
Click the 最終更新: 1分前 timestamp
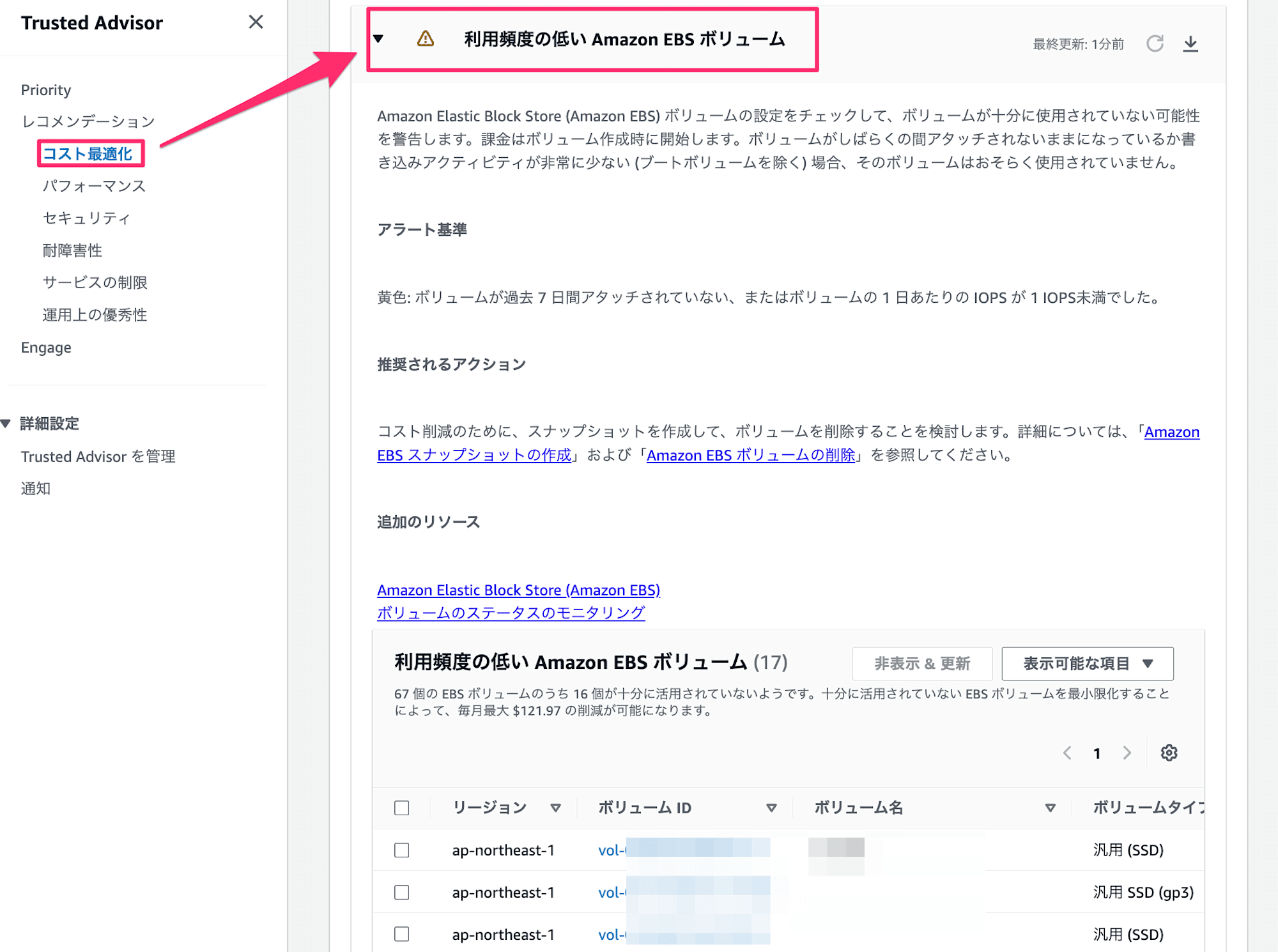(1078, 44)
